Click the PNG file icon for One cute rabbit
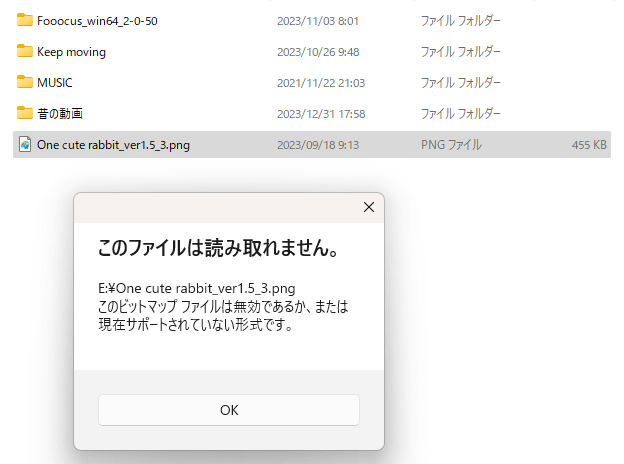The image size is (624, 464). (x=25, y=144)
